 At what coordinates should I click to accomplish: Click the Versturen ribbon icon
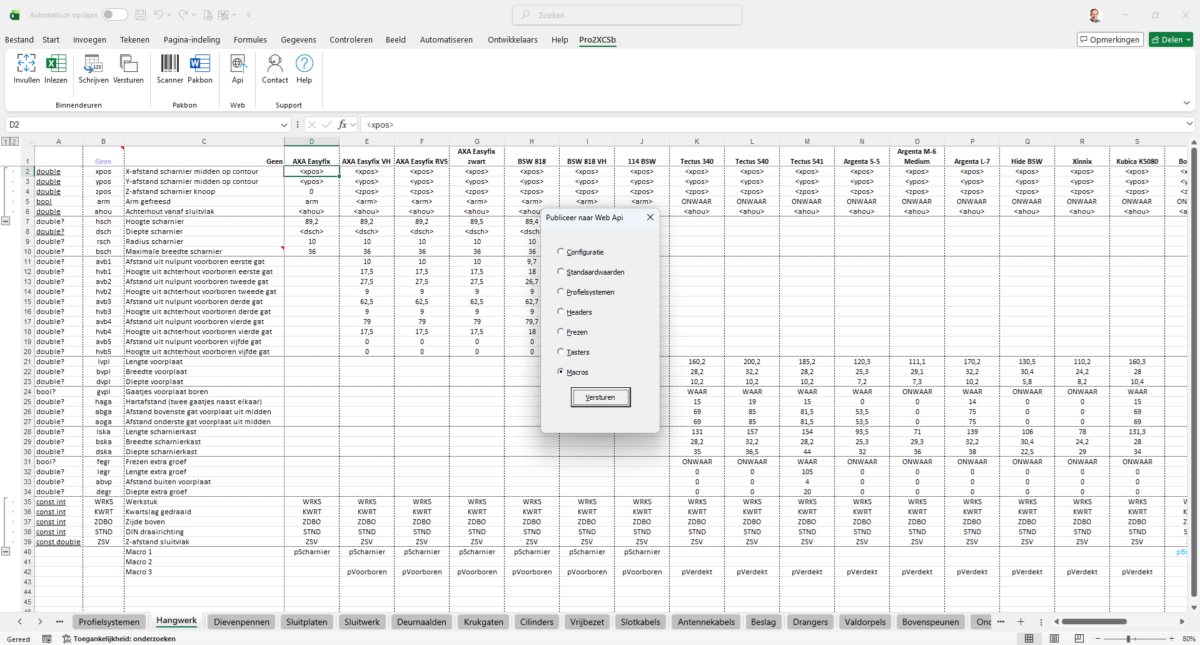[128, 68]
